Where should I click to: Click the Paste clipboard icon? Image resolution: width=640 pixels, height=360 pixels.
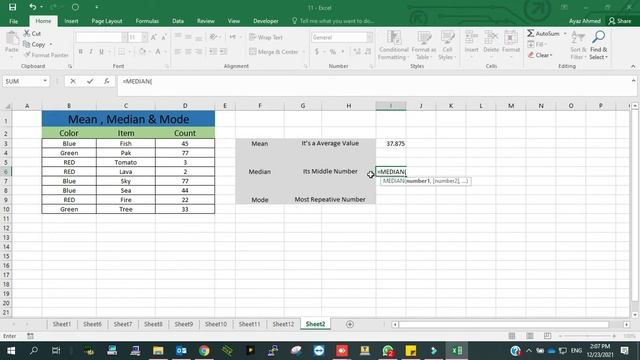click(x=12, y=39)
